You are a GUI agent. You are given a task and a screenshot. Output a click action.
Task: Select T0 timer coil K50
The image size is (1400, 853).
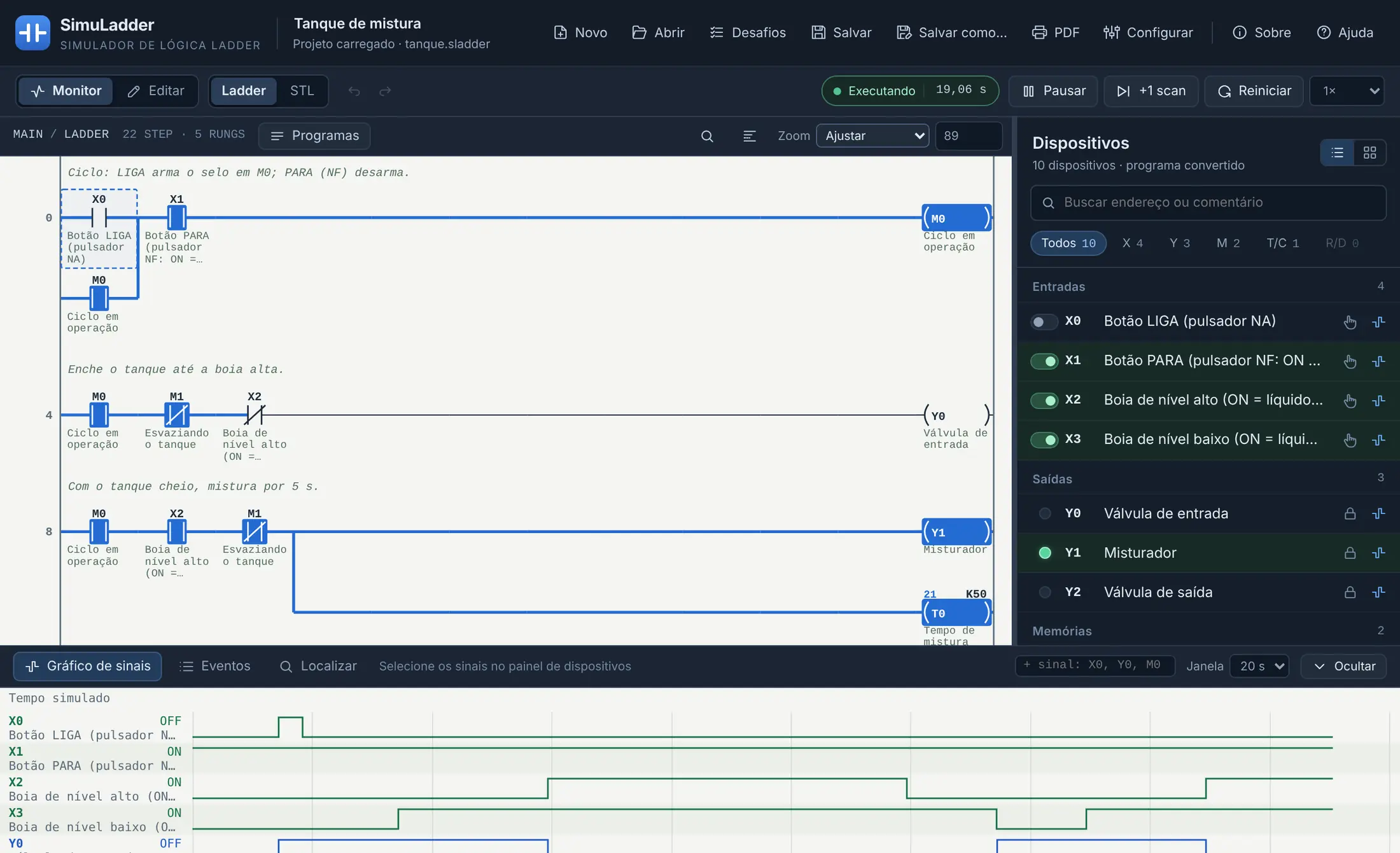[x=956, y=613]
